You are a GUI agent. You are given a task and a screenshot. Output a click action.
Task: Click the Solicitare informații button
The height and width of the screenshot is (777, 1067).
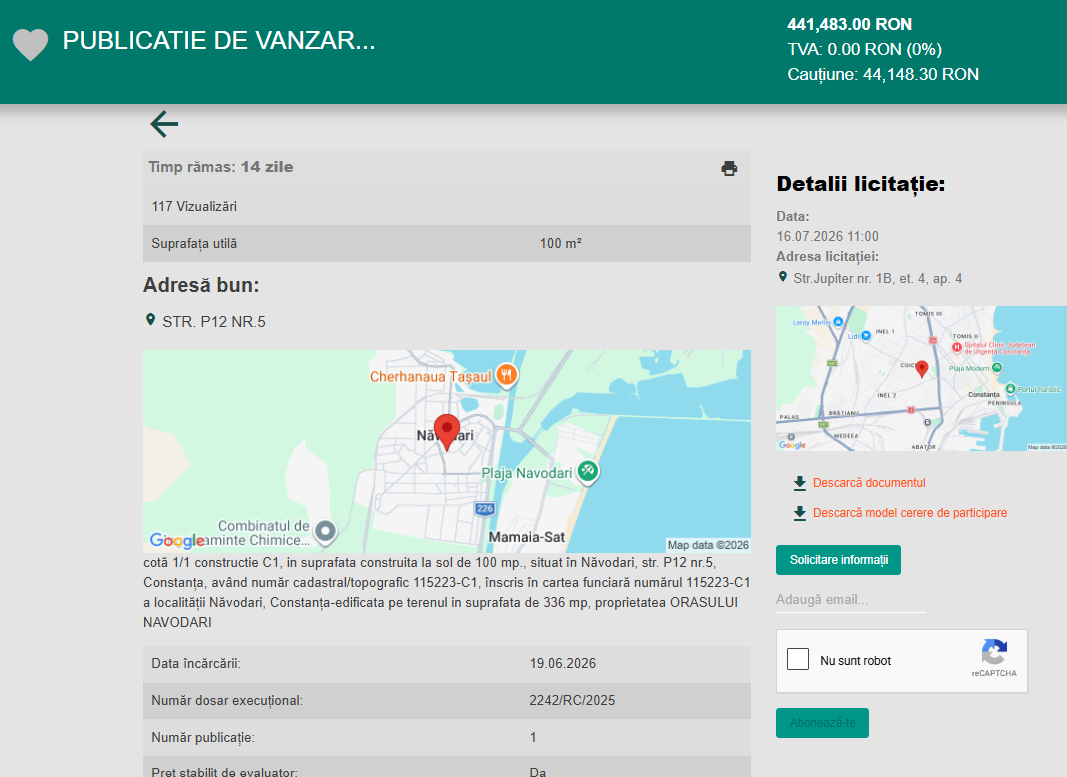coord(838,560)
